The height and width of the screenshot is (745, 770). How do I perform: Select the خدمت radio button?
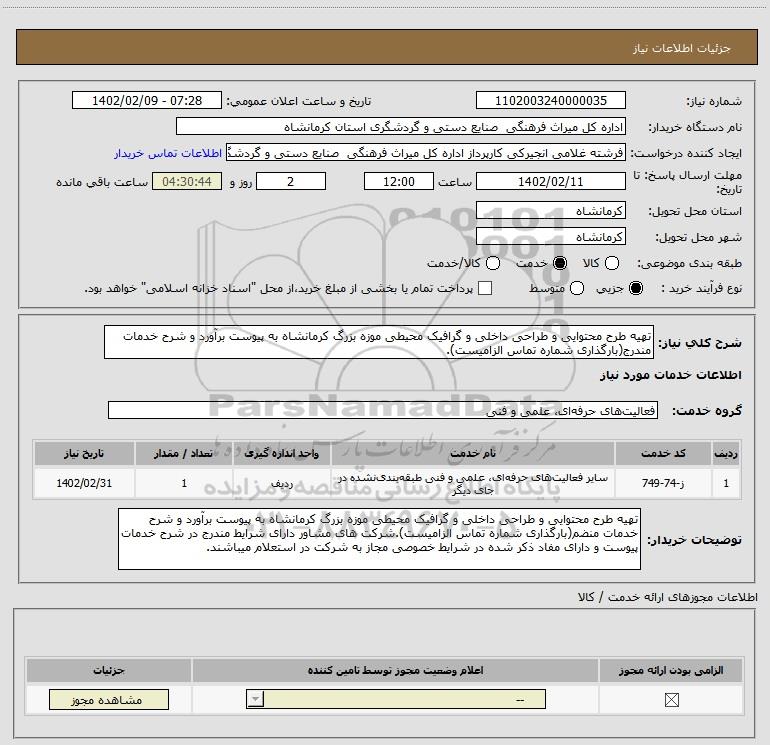[560, 263]
